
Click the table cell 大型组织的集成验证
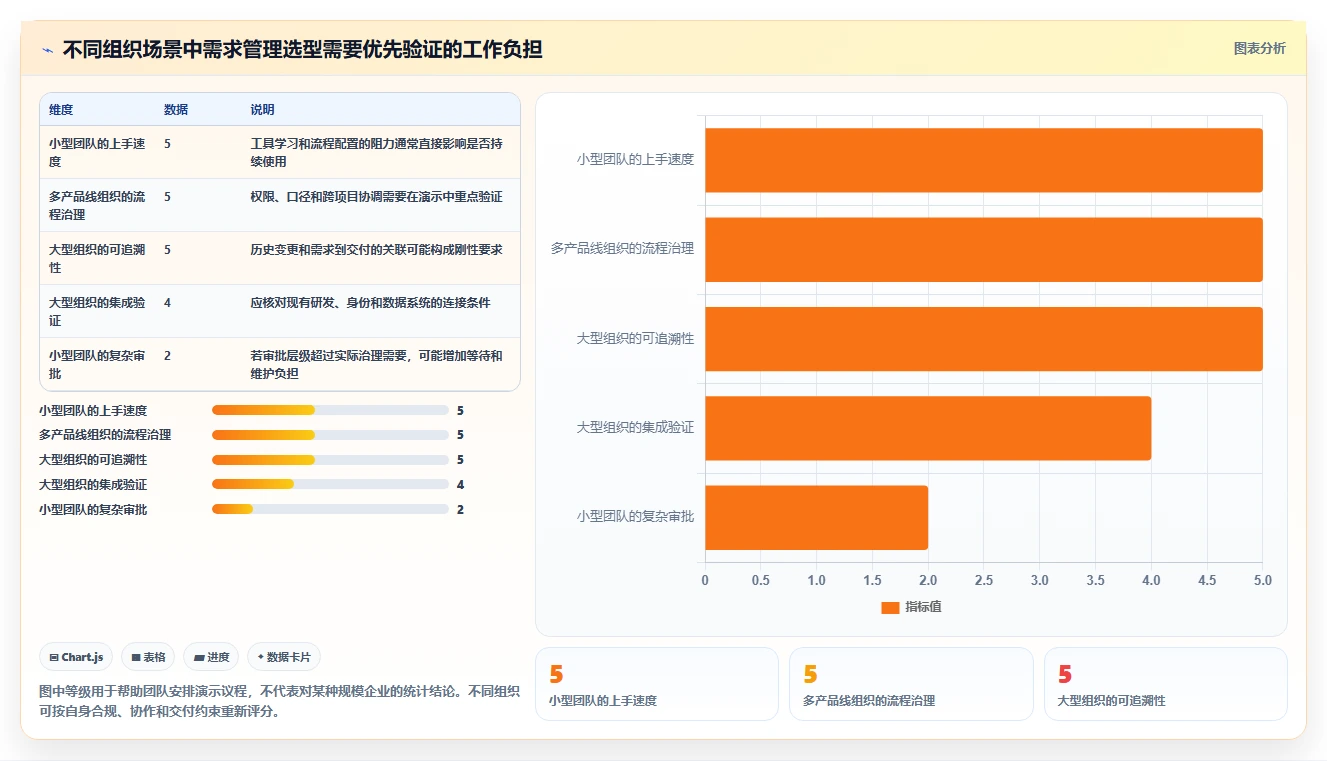pyautogui.click(x=97, y=311)
